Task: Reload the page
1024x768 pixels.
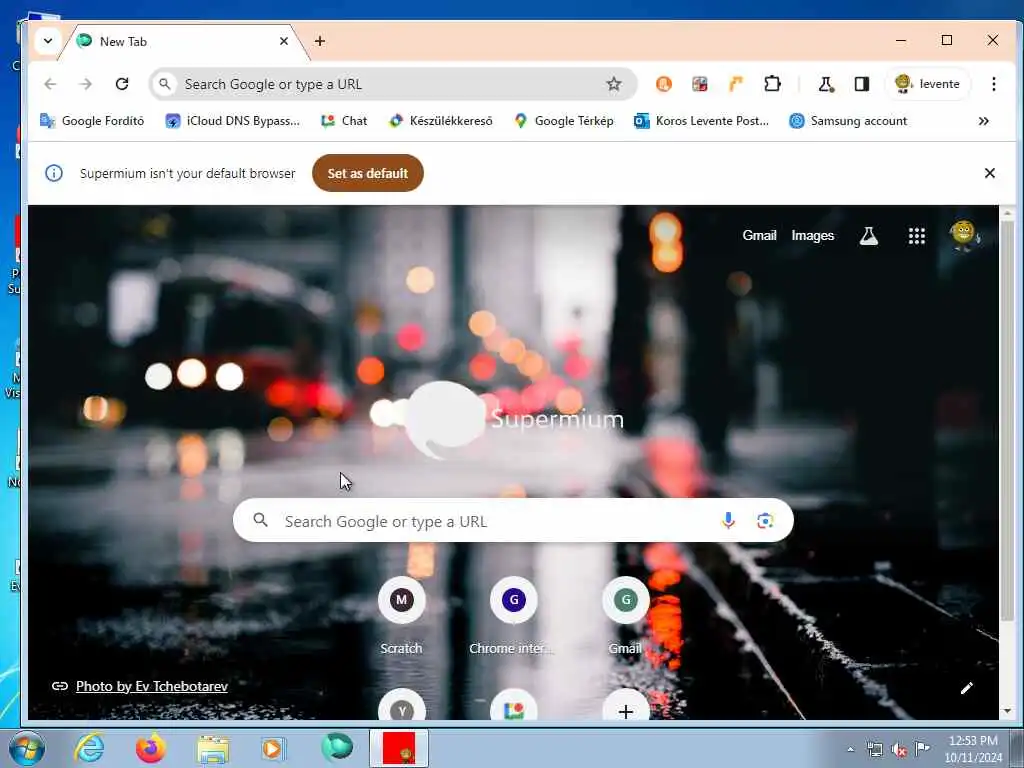Action: [122, 84]
